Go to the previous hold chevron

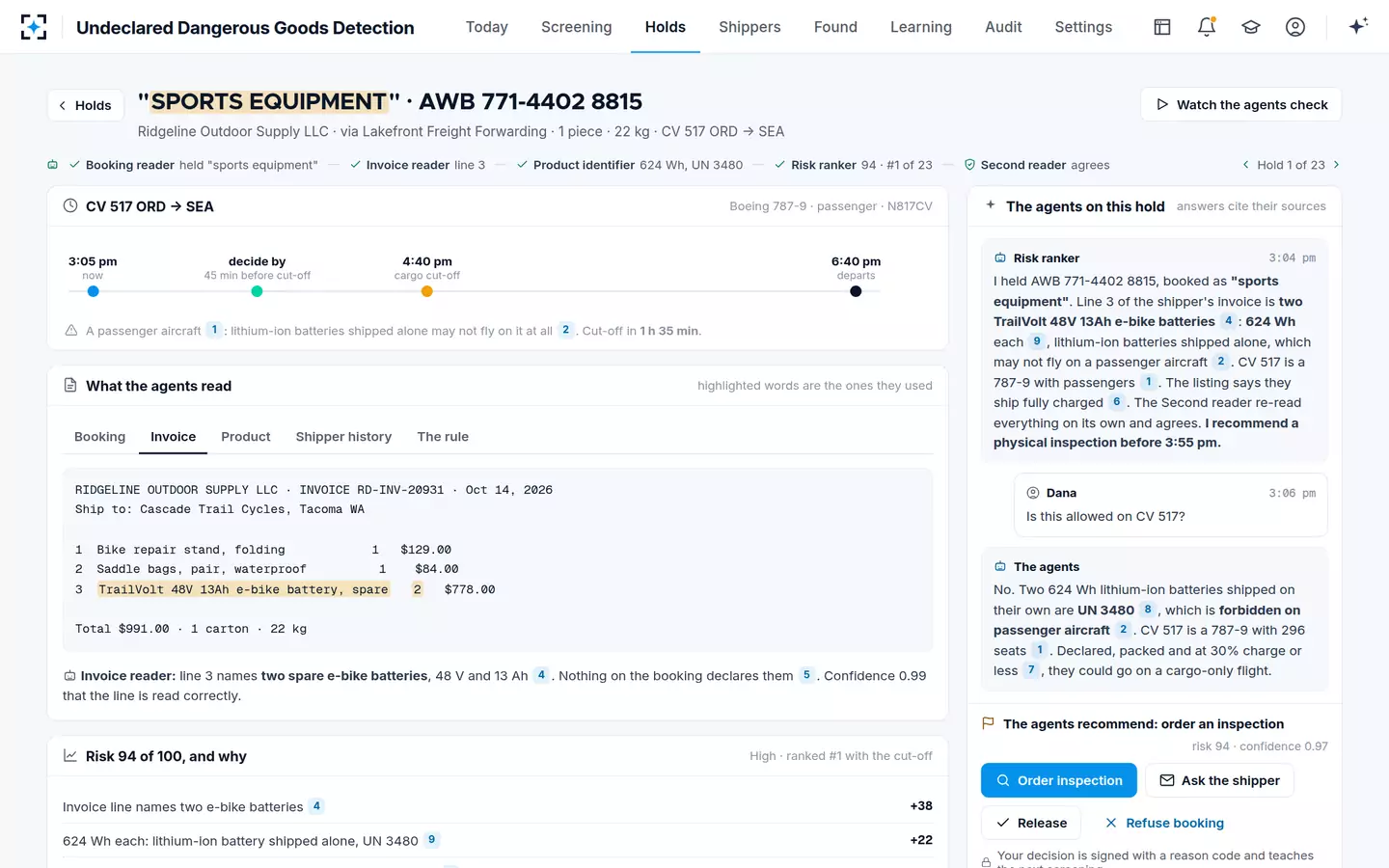coord(1245,165)
